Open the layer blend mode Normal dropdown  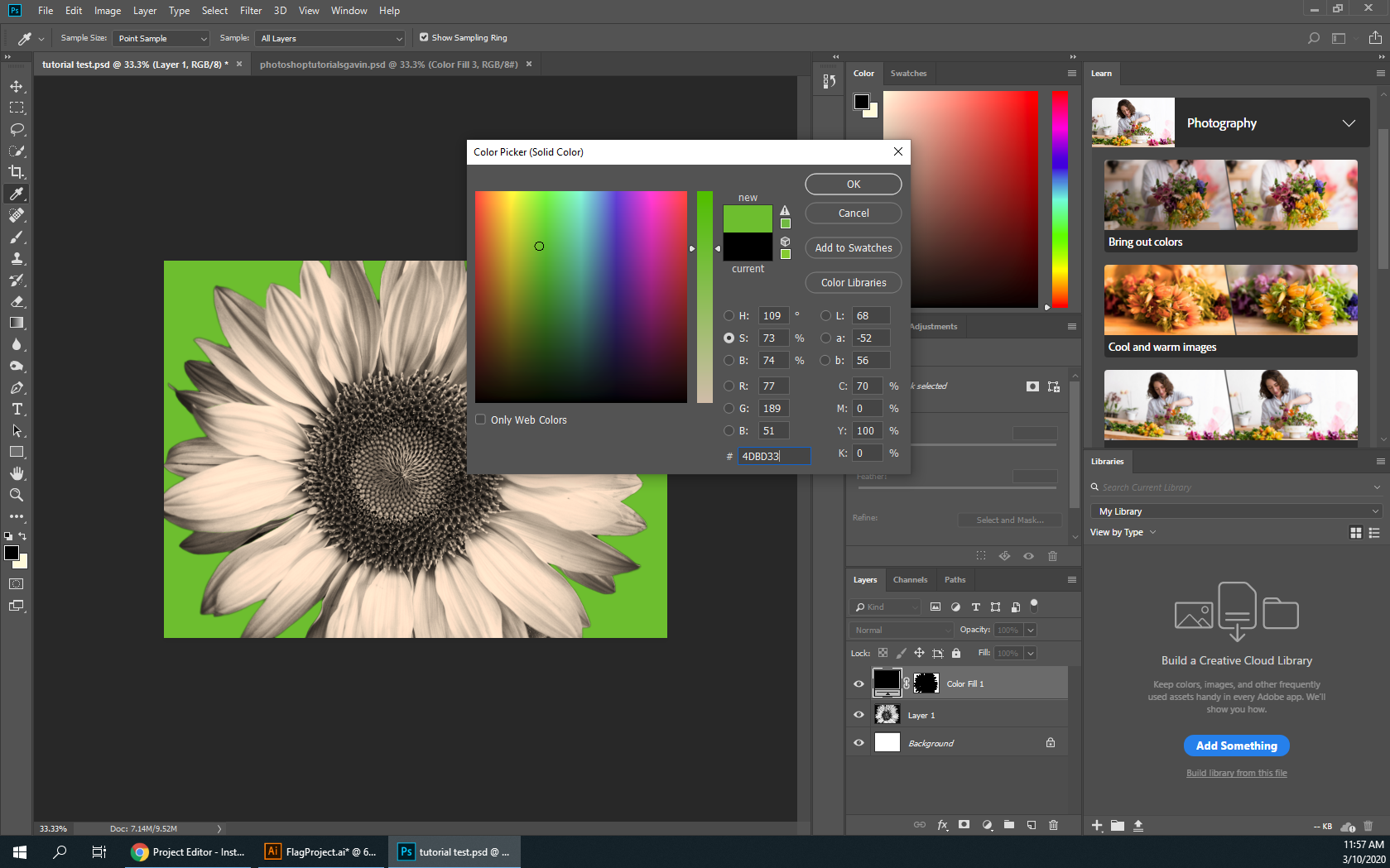pos(902,630)
